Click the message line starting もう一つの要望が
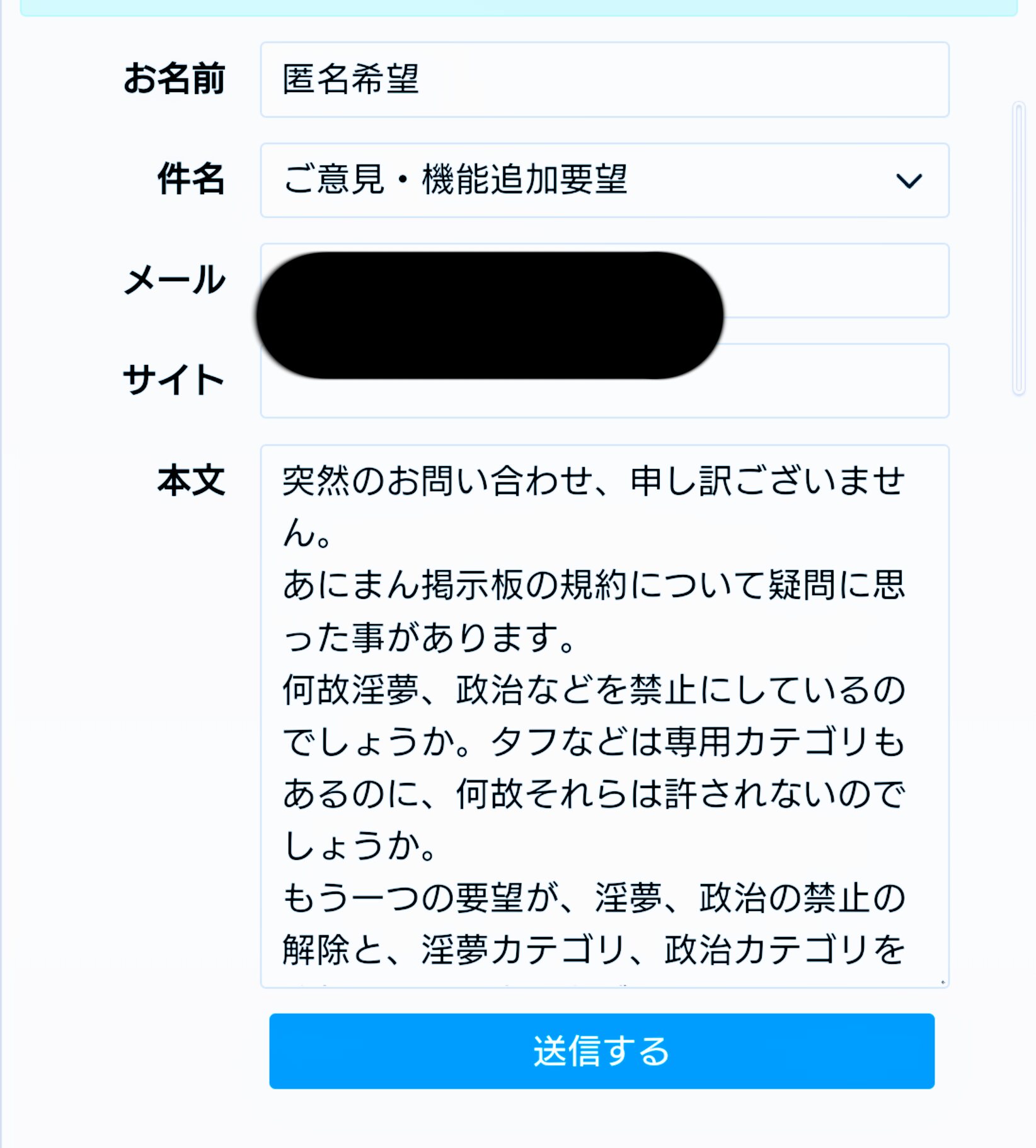This screenshot has height=1148, width=1036. pos(592,898)
